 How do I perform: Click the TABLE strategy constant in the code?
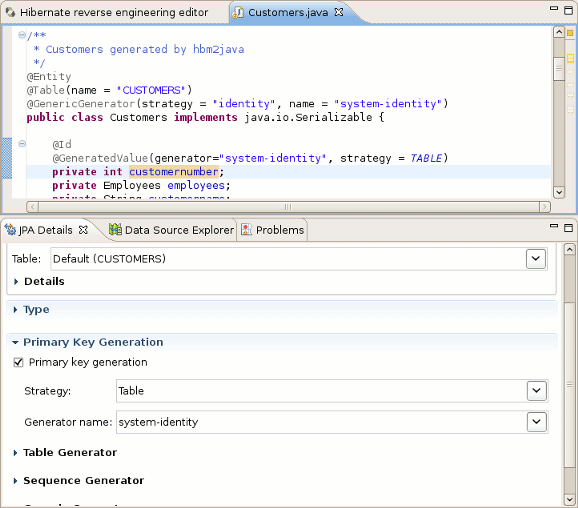pos(426,158)
